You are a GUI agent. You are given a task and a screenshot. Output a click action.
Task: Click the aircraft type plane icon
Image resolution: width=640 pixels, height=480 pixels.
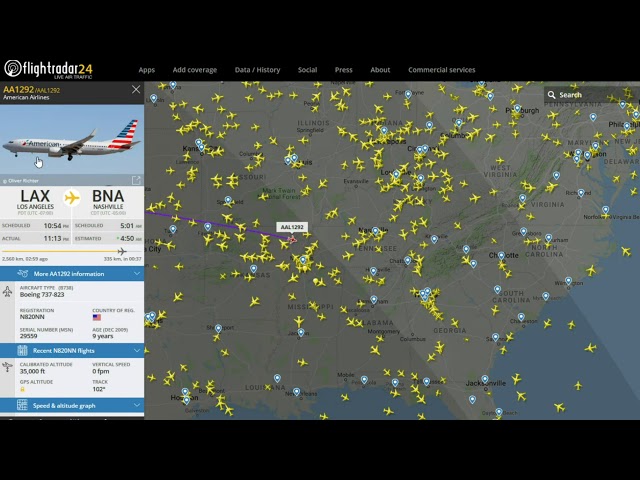(7, 291)
